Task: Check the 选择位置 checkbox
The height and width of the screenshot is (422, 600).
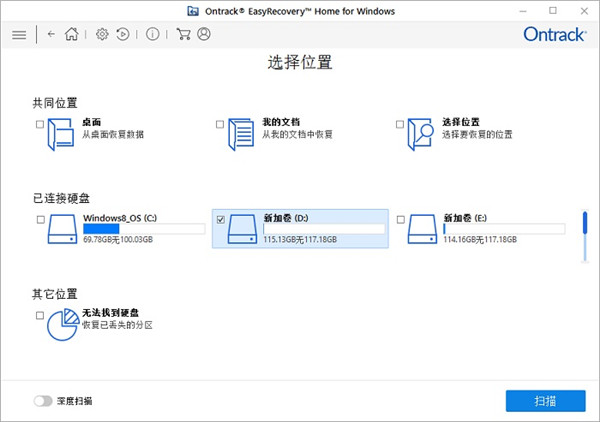Action: click(x=400, y=124)
